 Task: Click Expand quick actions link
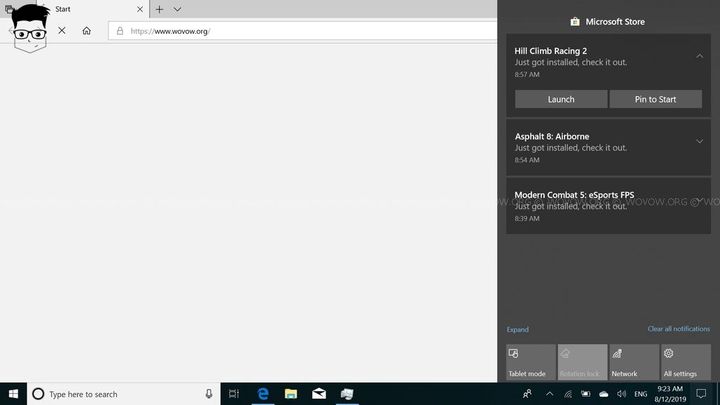point(518,330)
